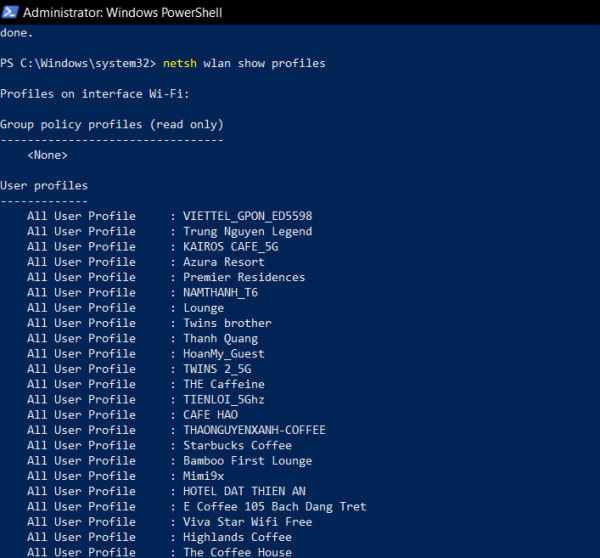The image size is (600, 558).
Task: Click the 'User profiles' heading
Action: tap(44, 186)
